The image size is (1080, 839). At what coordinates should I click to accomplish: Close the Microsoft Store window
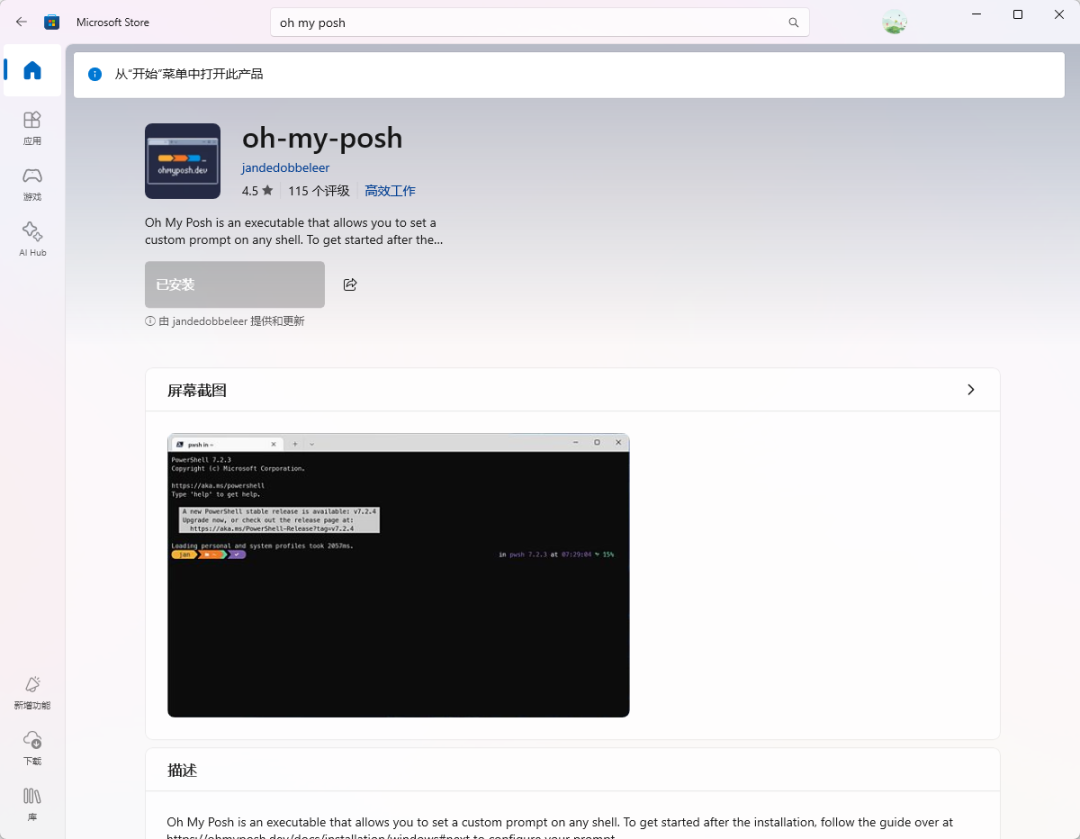[x=1059, y=14]
